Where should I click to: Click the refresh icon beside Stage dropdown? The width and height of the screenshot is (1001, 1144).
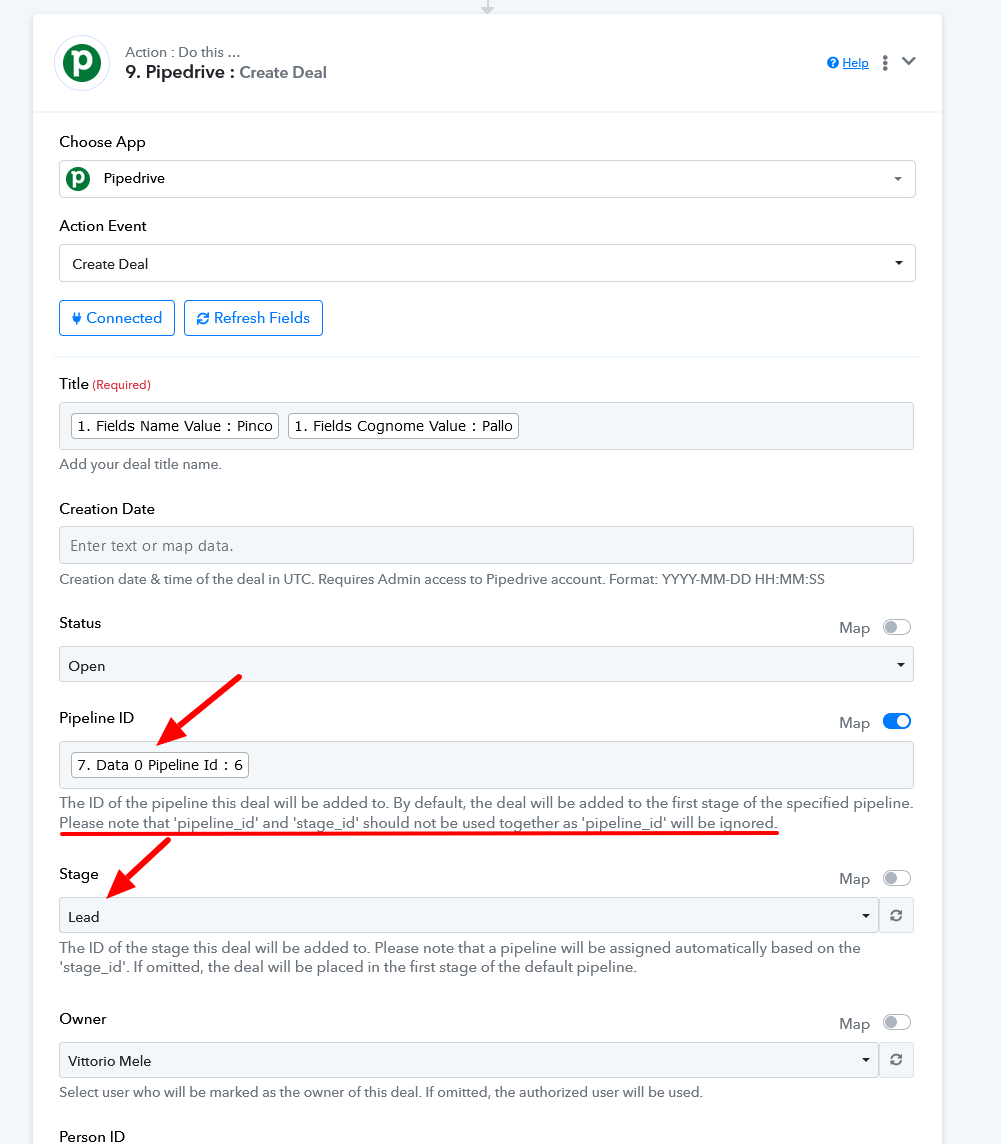click(896, 916)
